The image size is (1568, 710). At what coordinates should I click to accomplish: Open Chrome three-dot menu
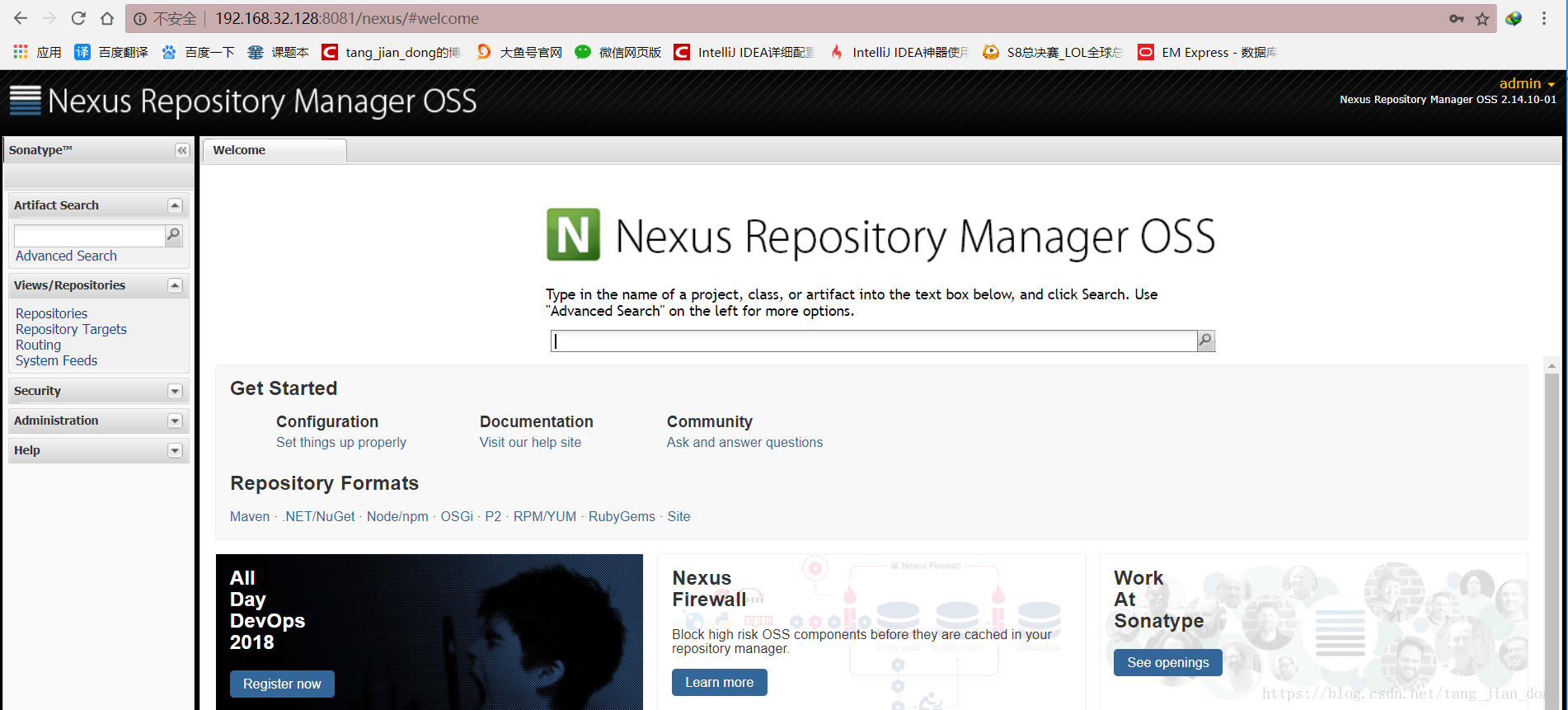pos(1544,18)
